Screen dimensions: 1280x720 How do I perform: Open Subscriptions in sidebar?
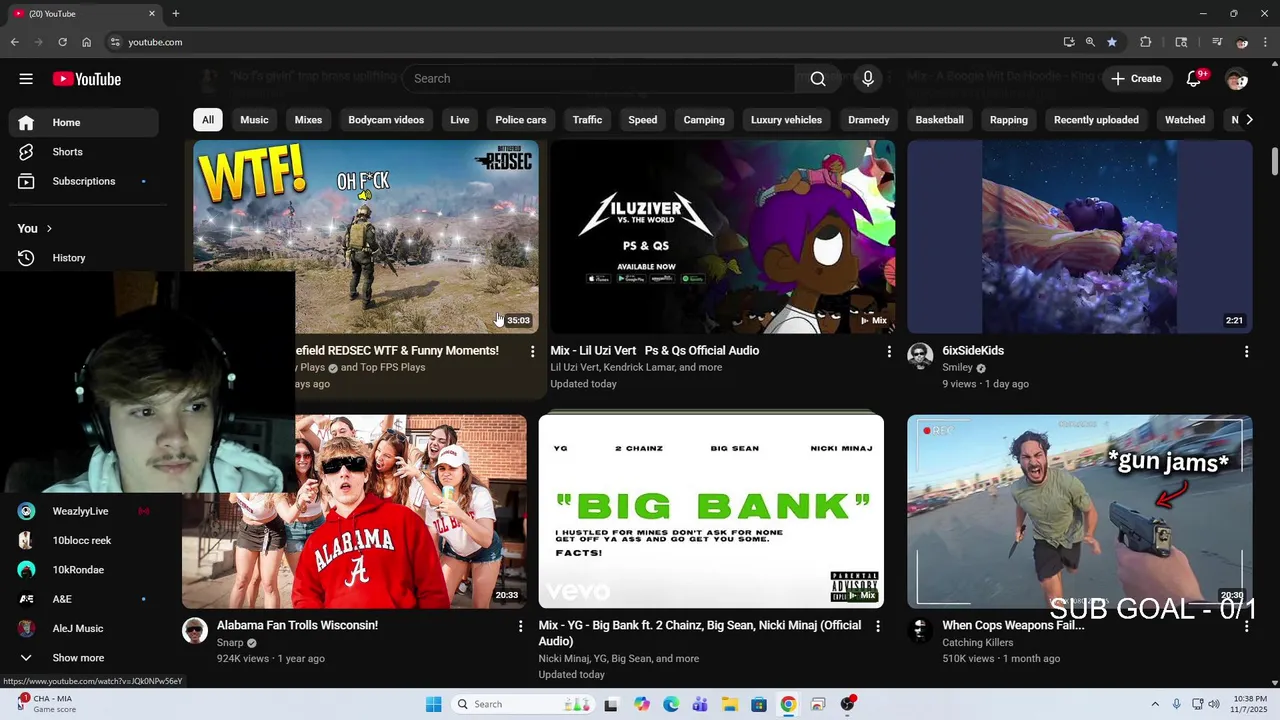84,181
